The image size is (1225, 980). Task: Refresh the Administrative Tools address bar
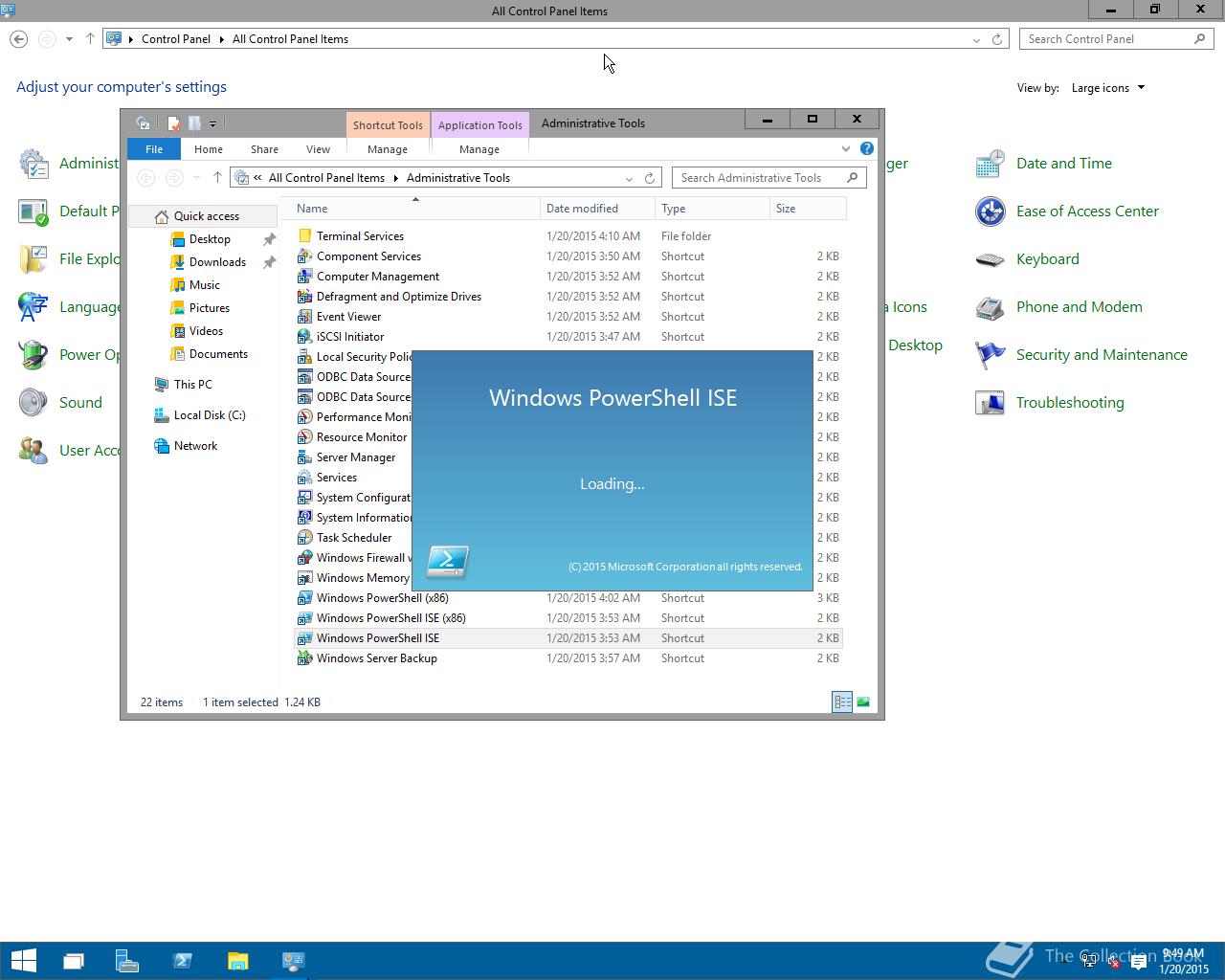point(650,178)
